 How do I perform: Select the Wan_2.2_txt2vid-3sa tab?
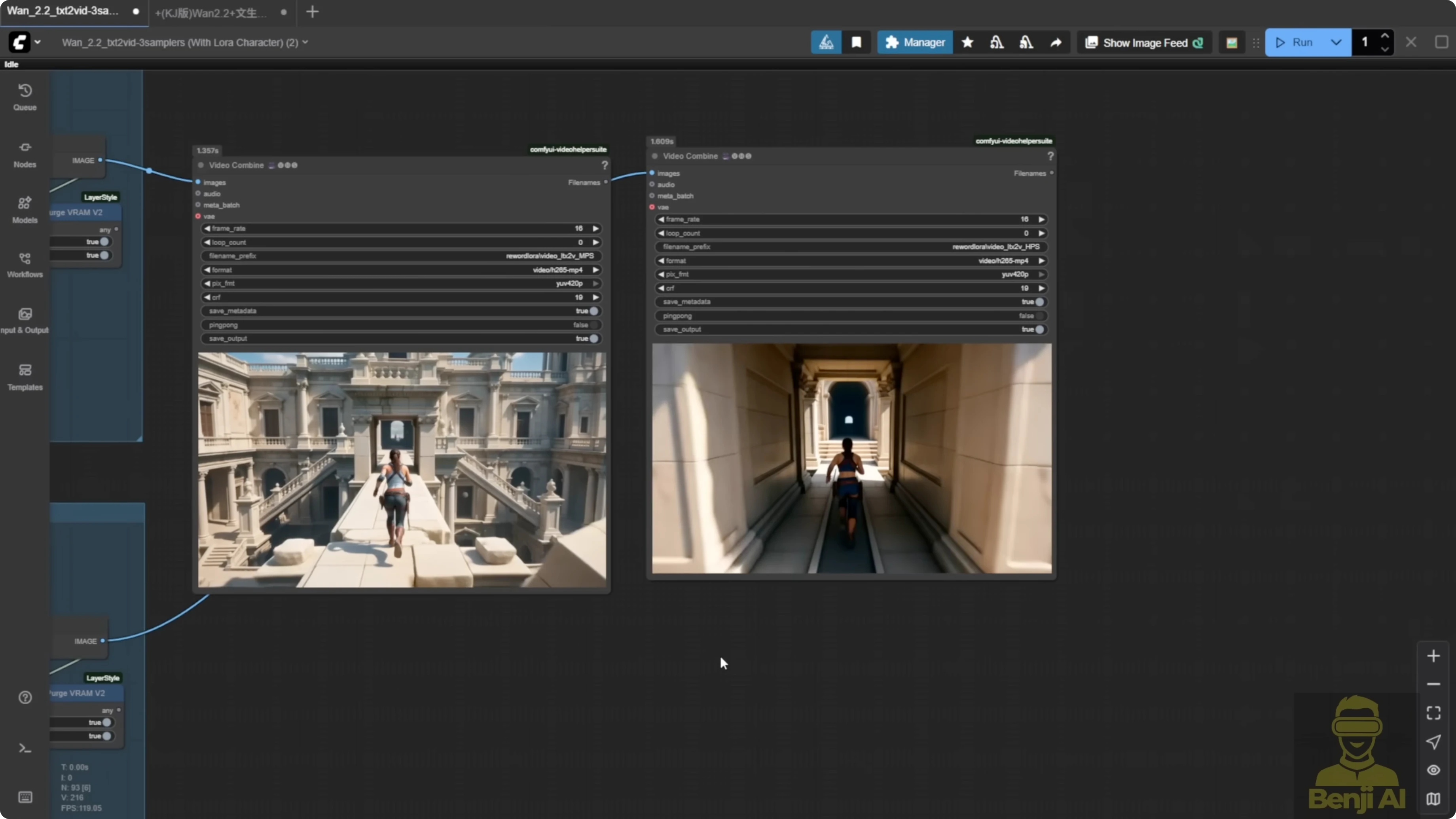point(62,12)
